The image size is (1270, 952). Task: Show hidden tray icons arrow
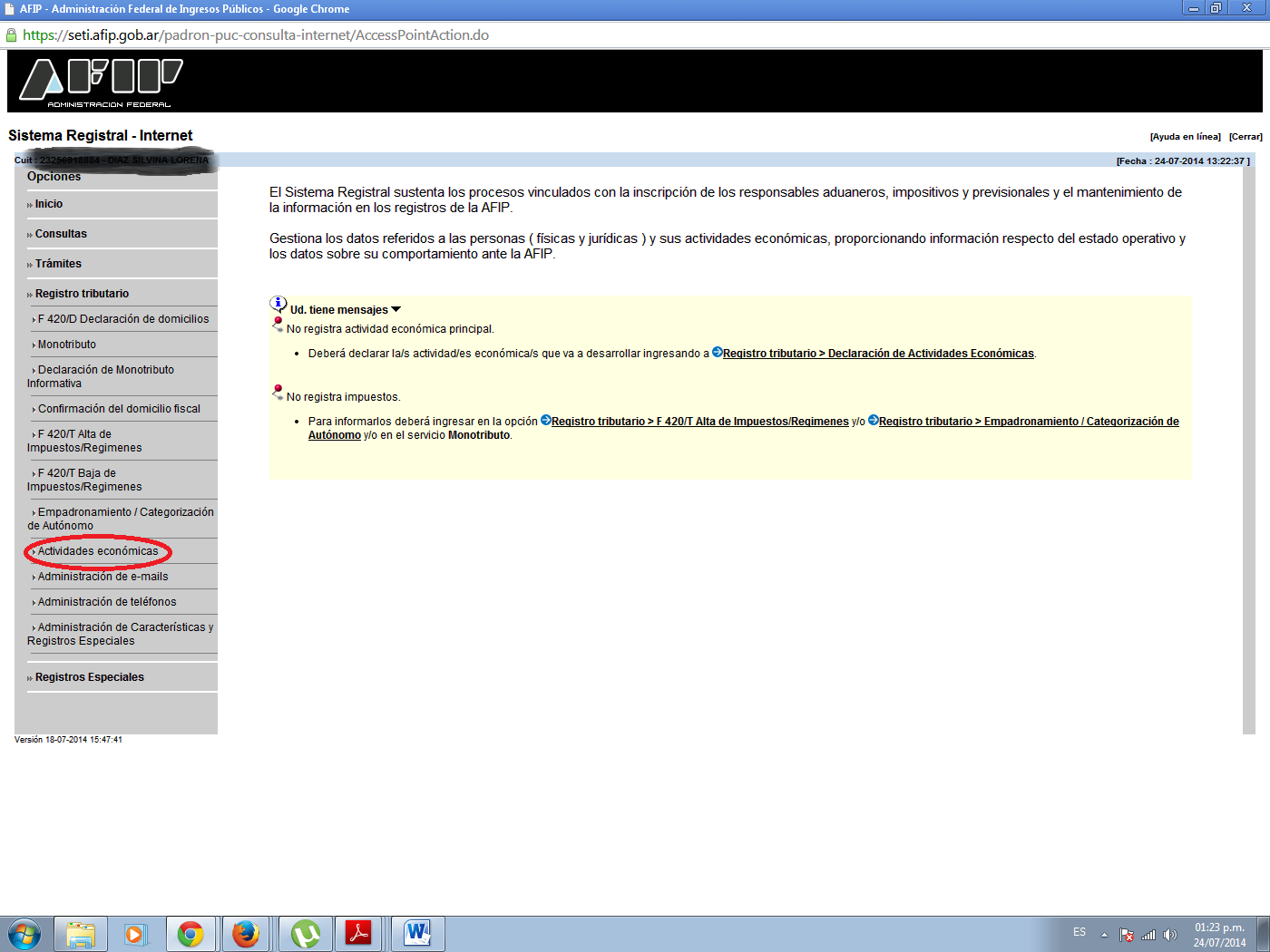click(1104, 935)
